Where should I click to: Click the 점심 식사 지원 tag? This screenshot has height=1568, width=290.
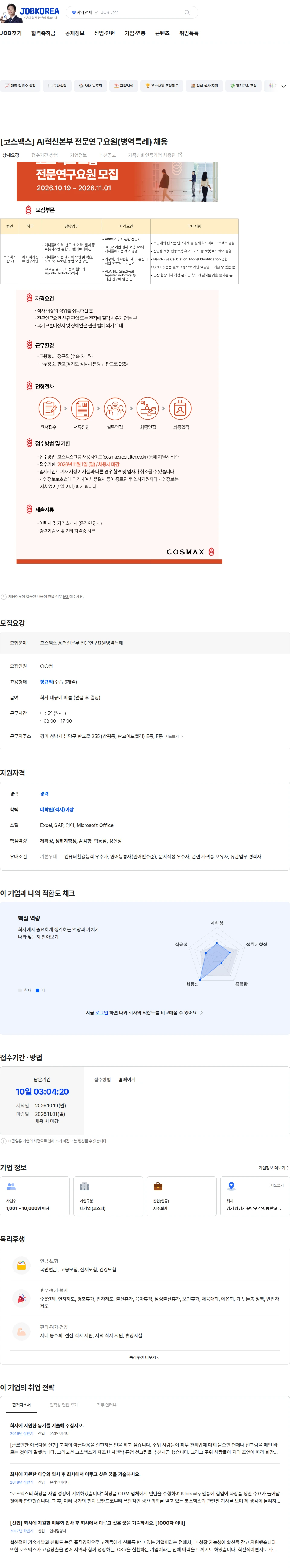pyautogui.click(x=204, y=86)
